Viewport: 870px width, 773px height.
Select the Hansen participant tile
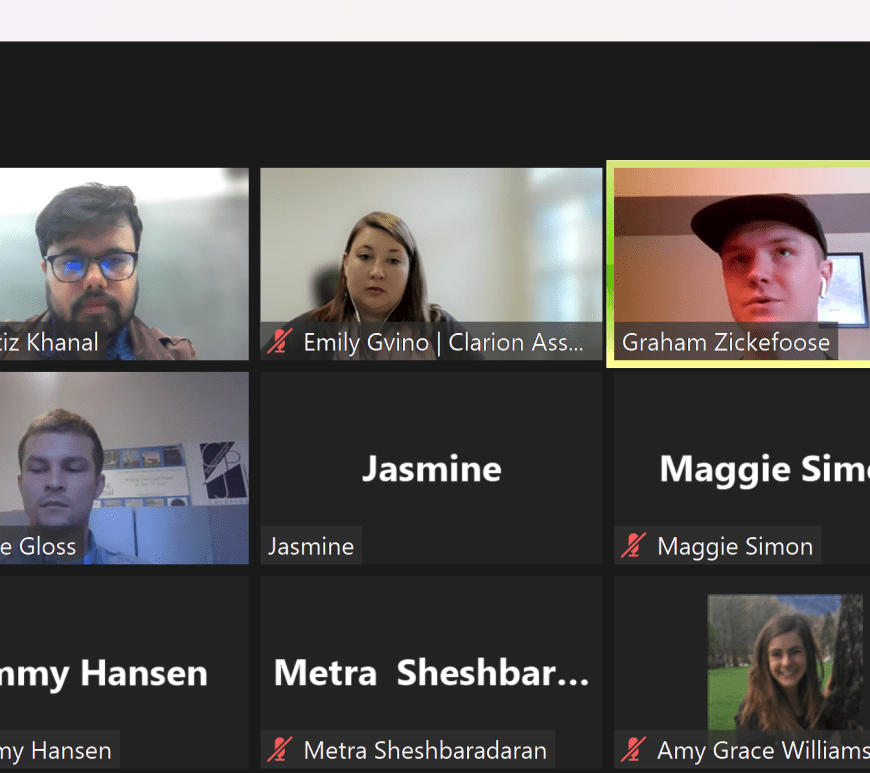tap(124, 674)
